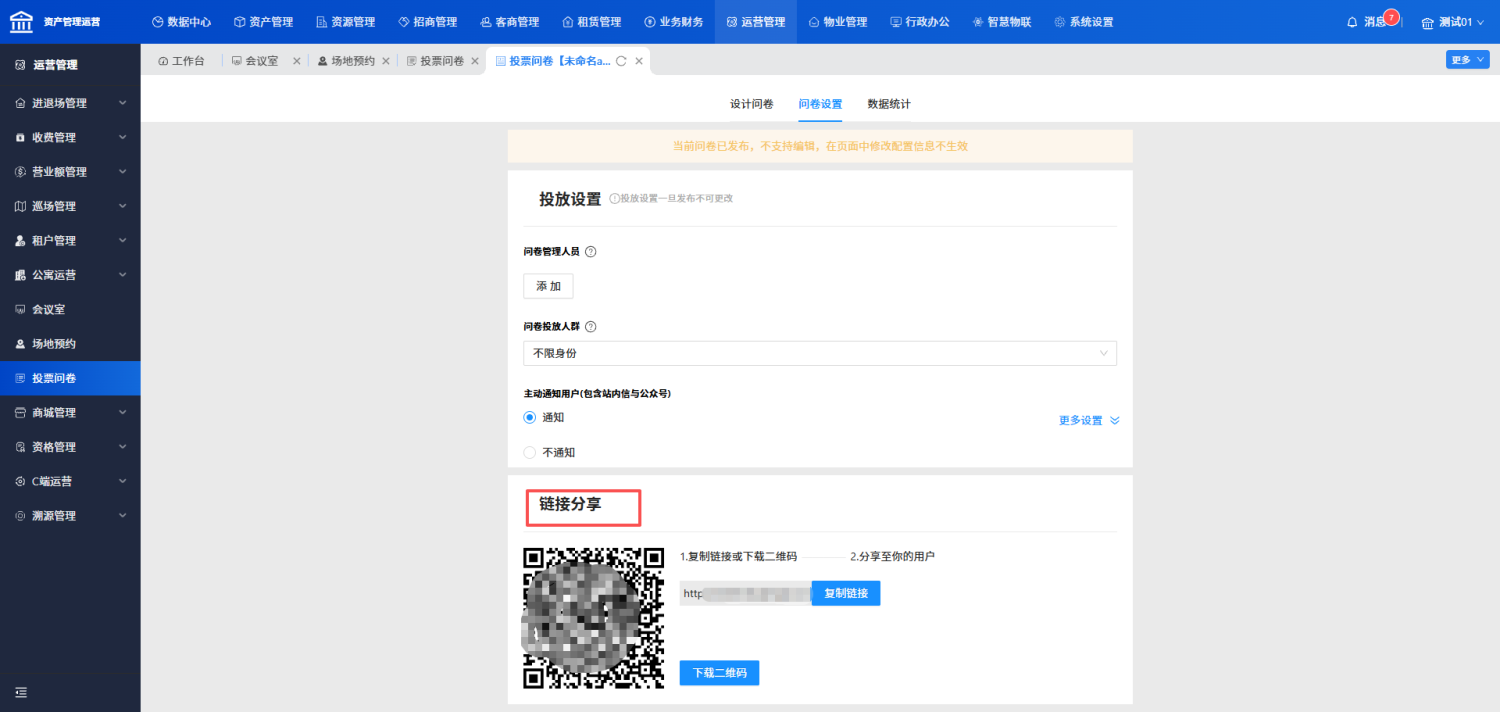Click the share link URL field
The width and height of the screenshot is (1500, 712).
coord(745,593)
